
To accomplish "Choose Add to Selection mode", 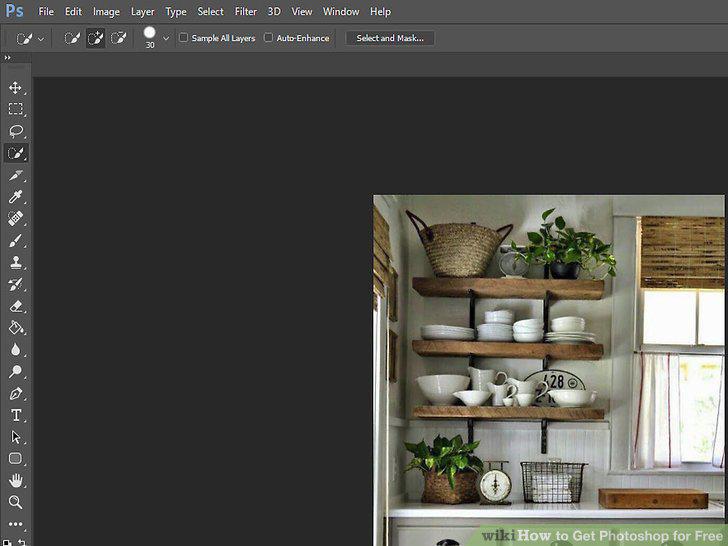I will pos(95,38).
